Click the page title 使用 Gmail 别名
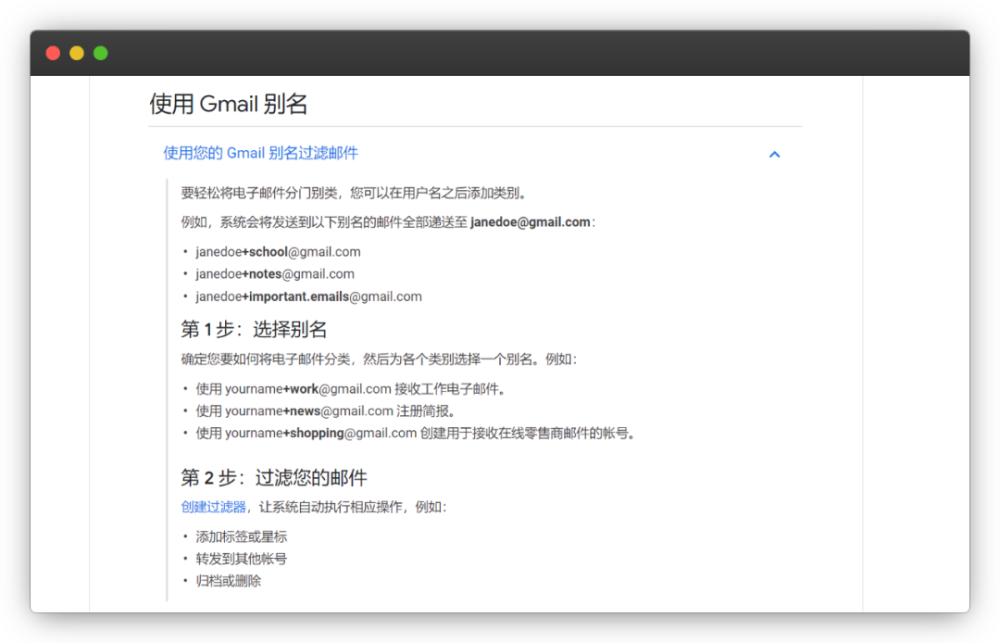 (228, 103)
